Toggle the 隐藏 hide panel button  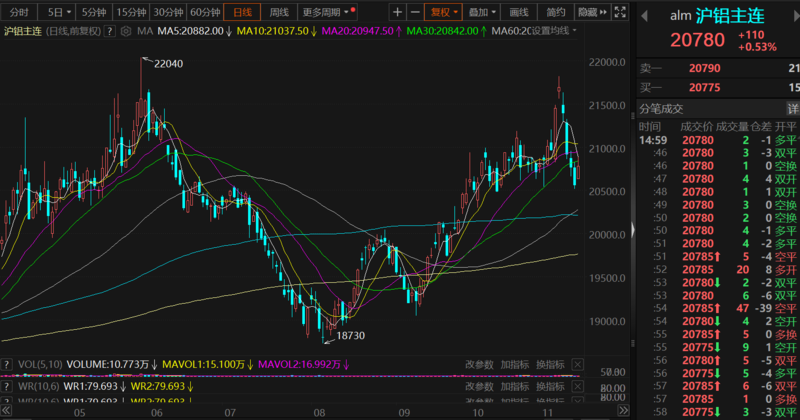[589, 13]
